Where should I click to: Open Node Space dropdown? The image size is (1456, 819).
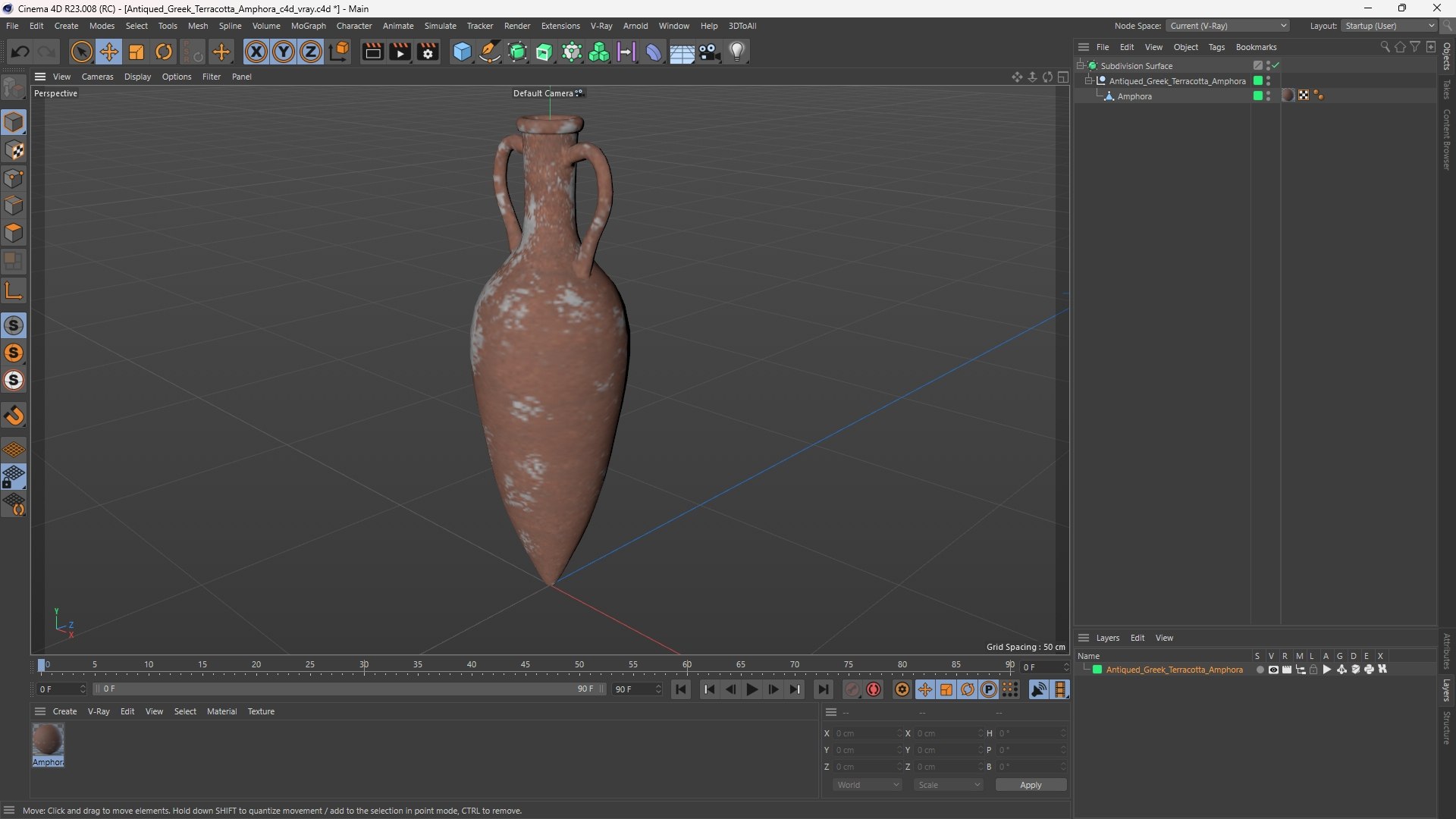[1227, 26]
